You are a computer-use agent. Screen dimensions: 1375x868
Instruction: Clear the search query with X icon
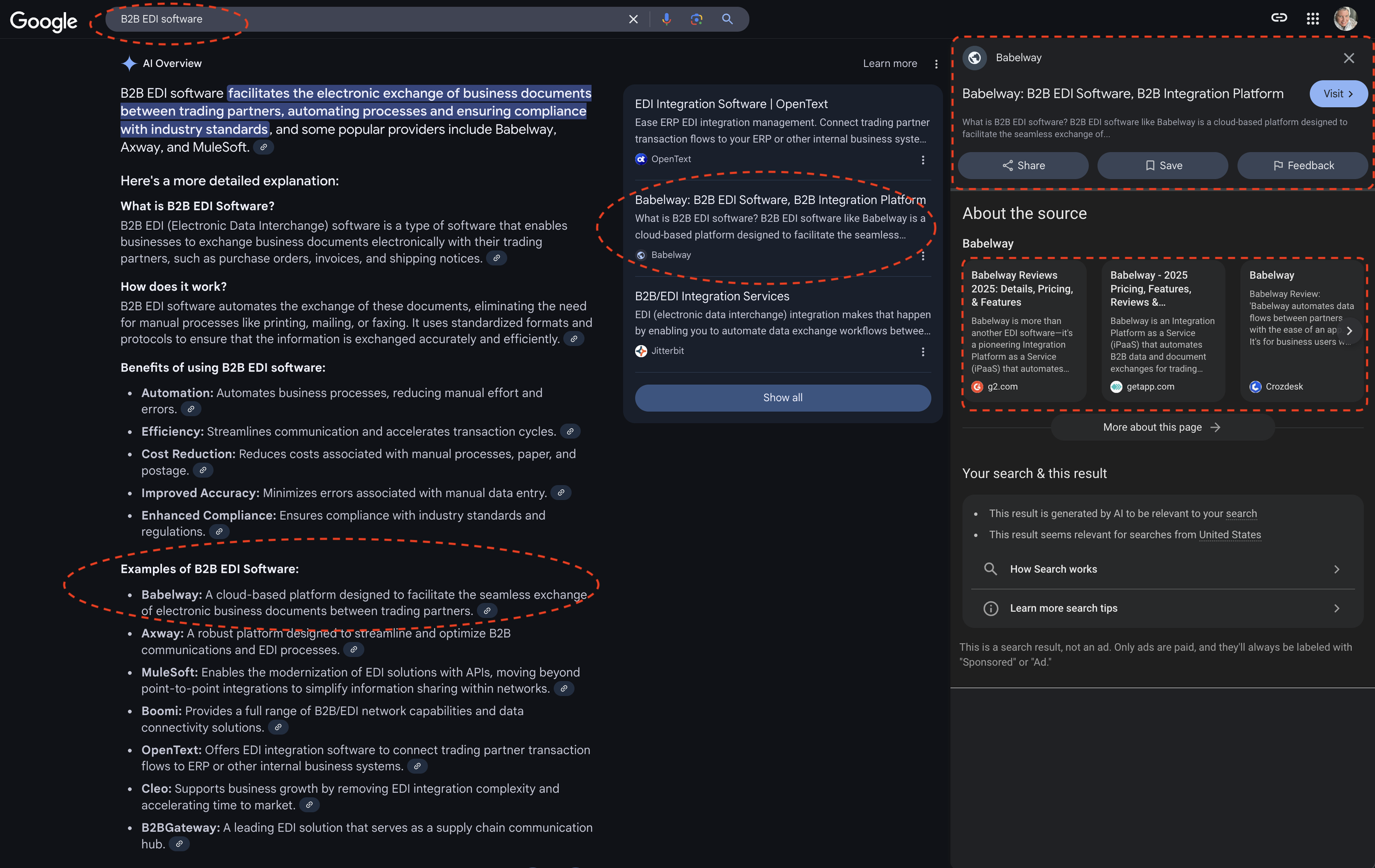click(633, 19)
